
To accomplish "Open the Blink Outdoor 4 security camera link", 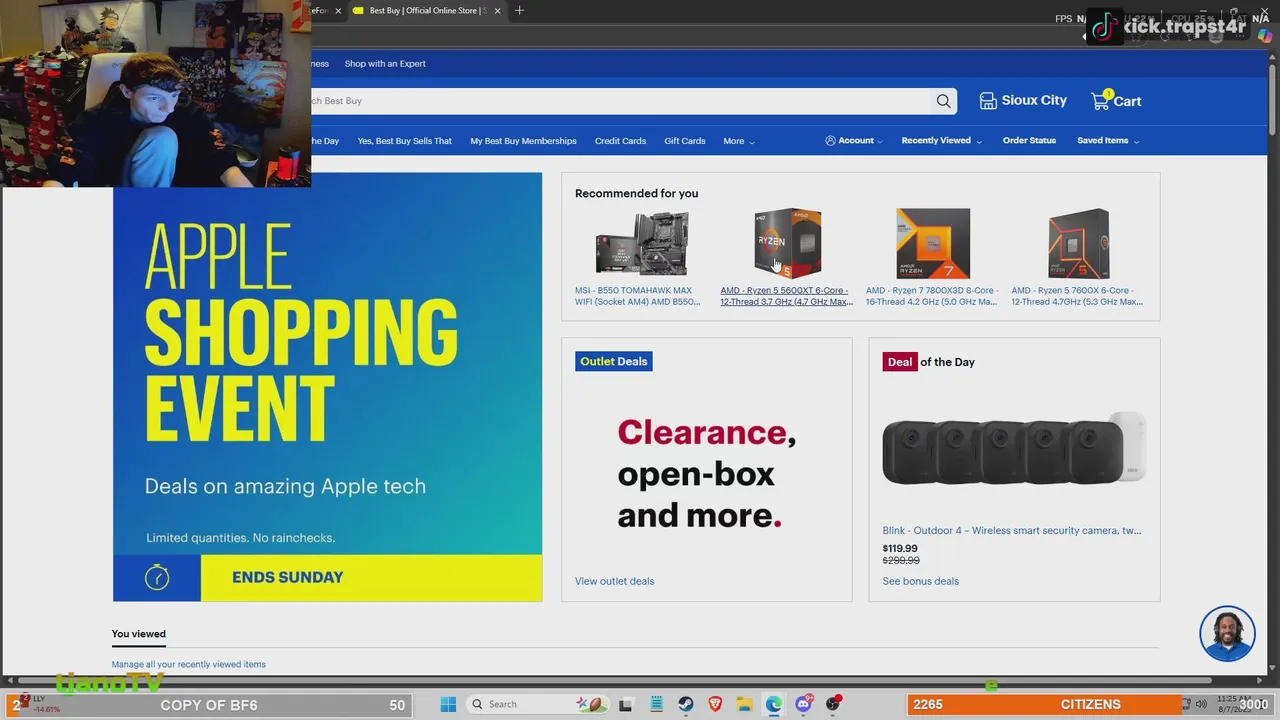I will point(1011,531).
